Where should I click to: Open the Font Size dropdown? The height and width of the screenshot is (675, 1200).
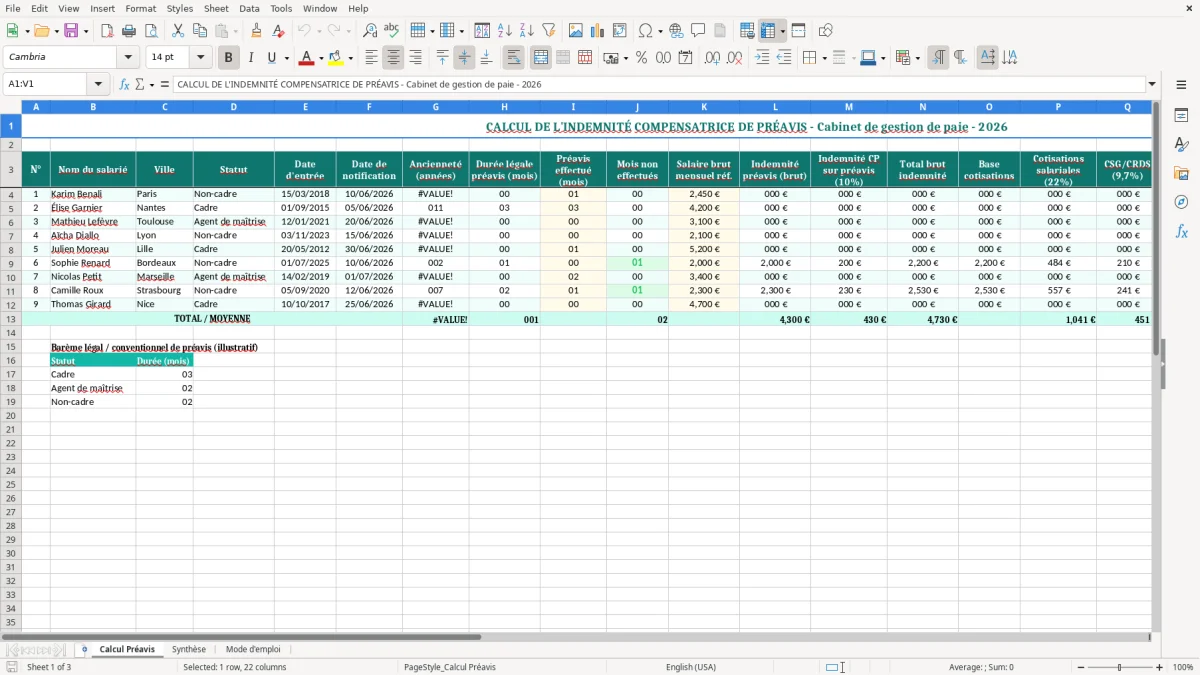tap(200, 58)
